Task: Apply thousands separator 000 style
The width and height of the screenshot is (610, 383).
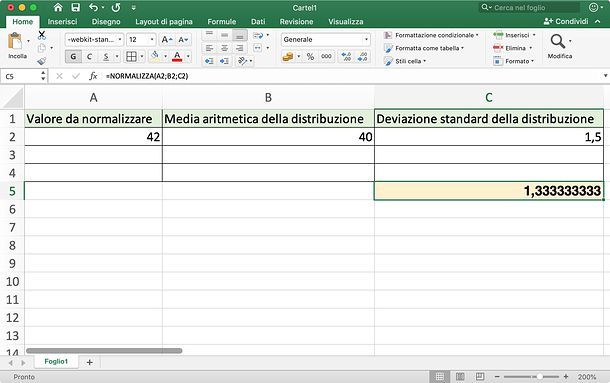Action: 326,57
